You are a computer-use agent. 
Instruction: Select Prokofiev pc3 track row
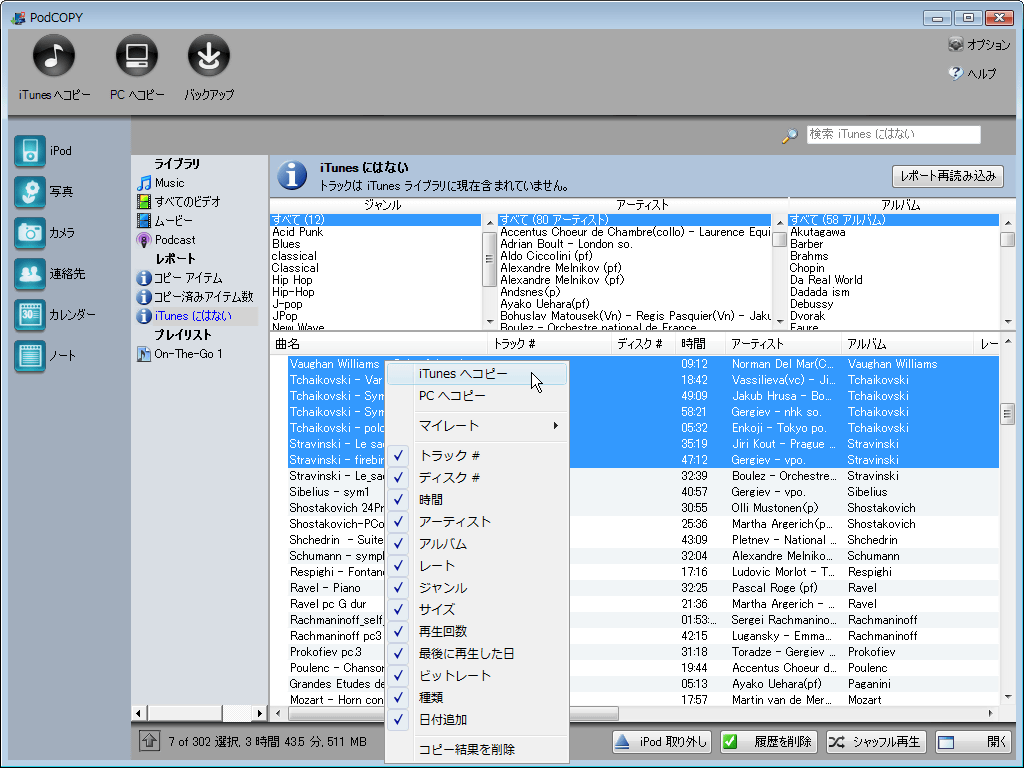643,652
